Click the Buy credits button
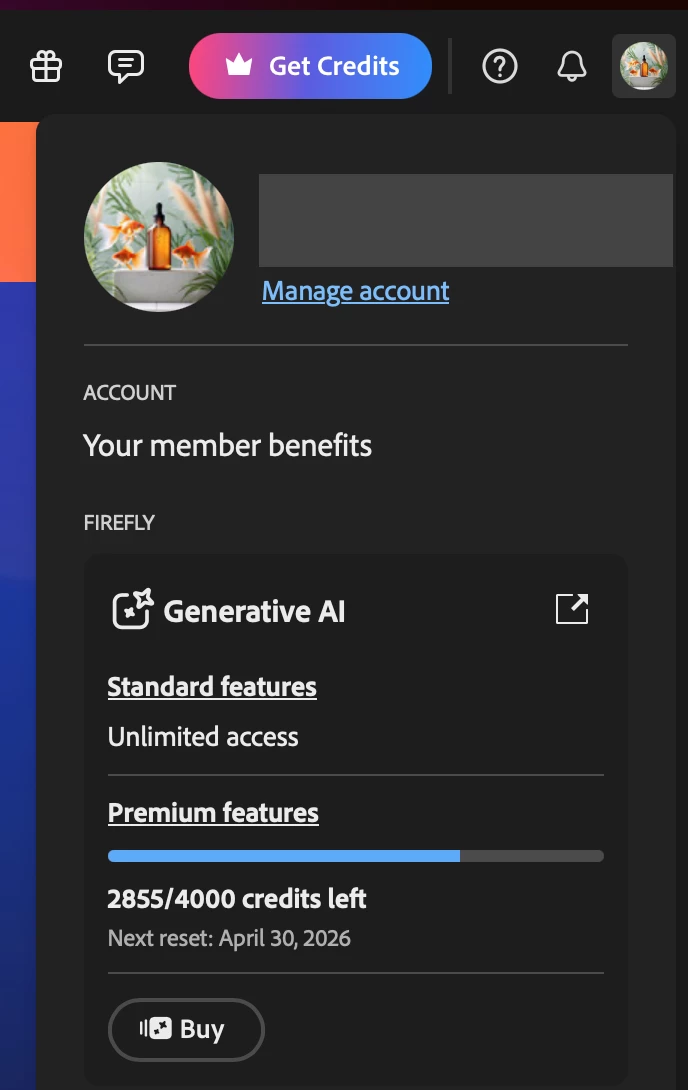Viewport: 688px width, 1090px height. pyautogui.click(x=186, y=1030)
